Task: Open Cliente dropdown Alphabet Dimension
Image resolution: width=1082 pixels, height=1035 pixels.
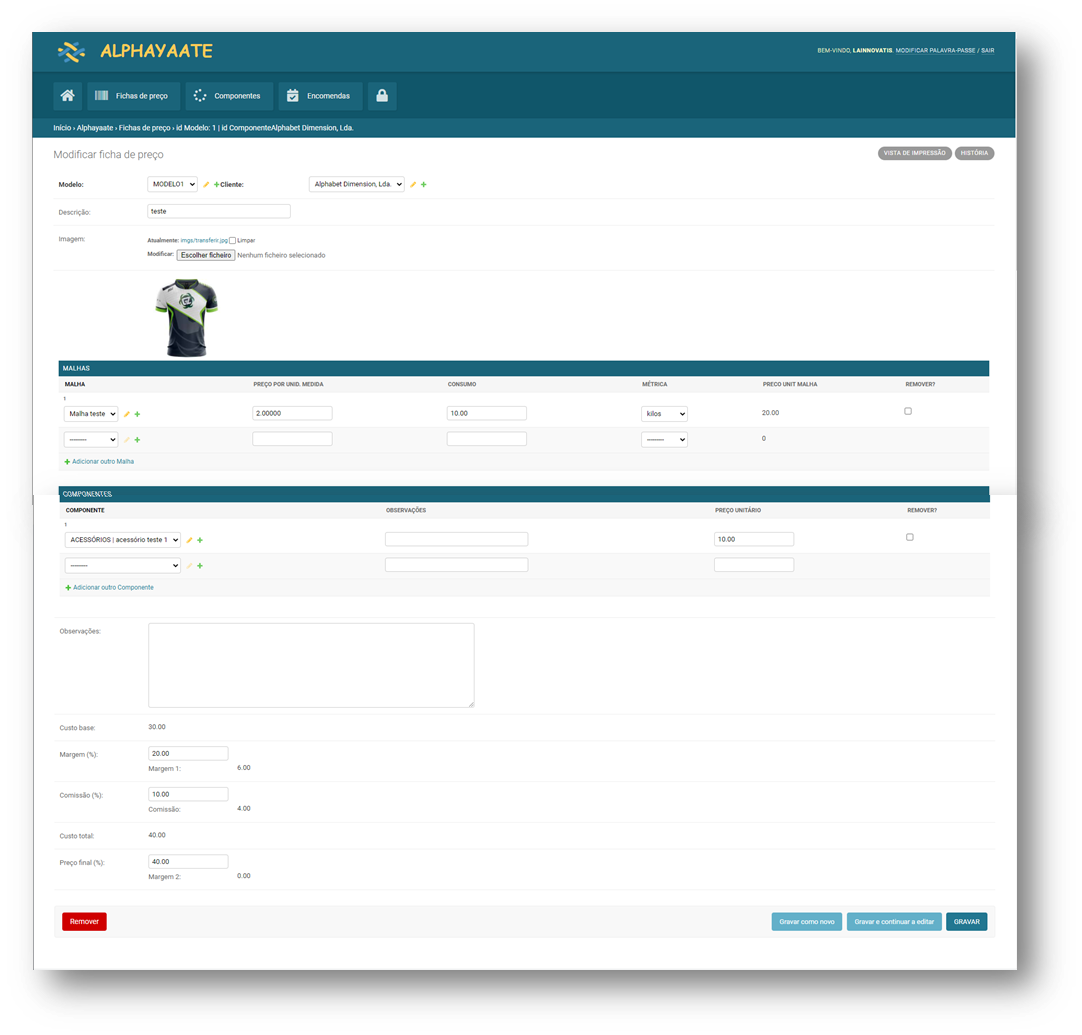Action: 357,184
